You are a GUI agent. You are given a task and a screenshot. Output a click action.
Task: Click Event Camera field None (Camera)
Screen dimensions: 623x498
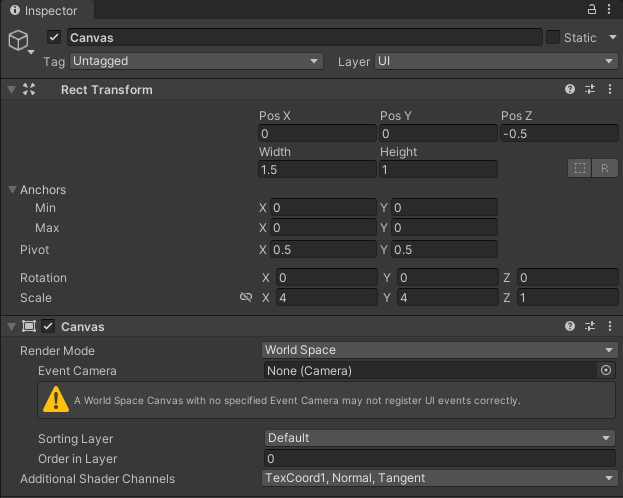click(x=431, y=370)
